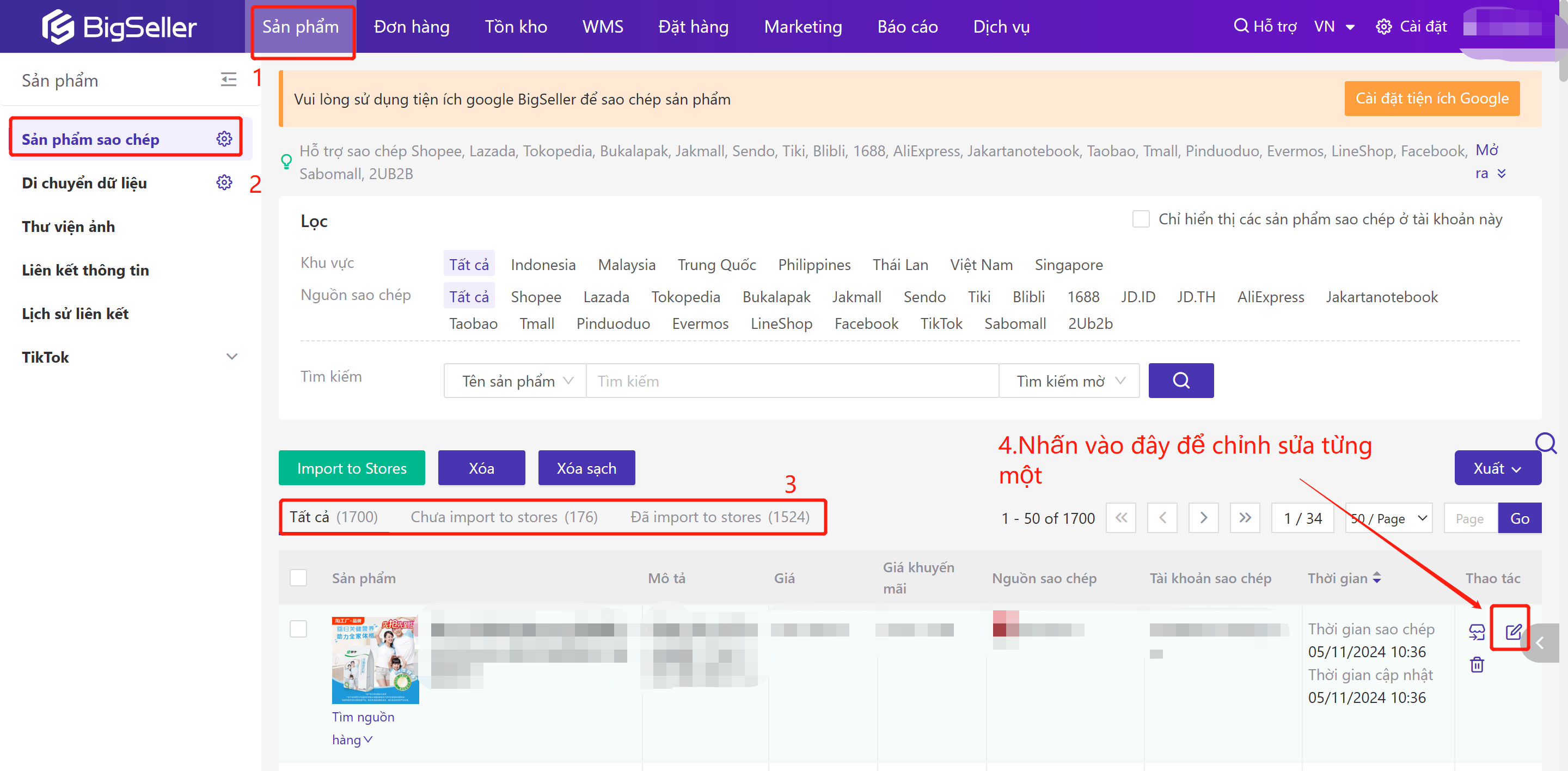The width and height of the screenshot is (1568, 771).
Task: Click the floating magnifier icon above Xuất
Action: click(1545, 443)
